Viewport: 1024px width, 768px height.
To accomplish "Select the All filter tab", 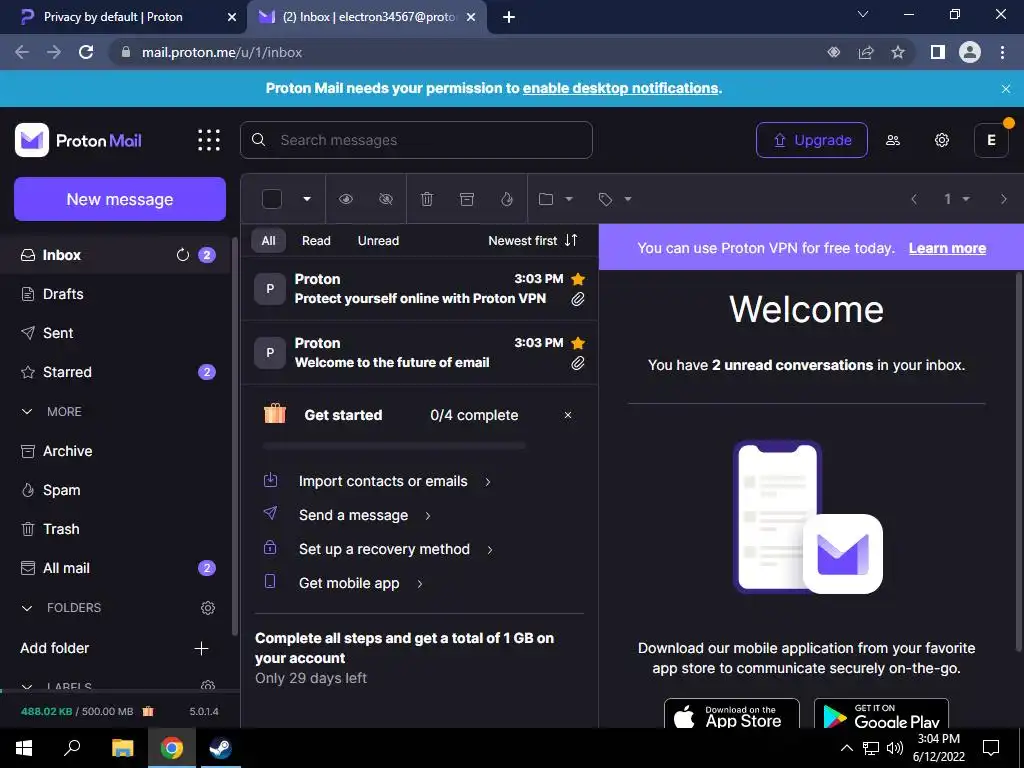I will click(x=268, y=240).
